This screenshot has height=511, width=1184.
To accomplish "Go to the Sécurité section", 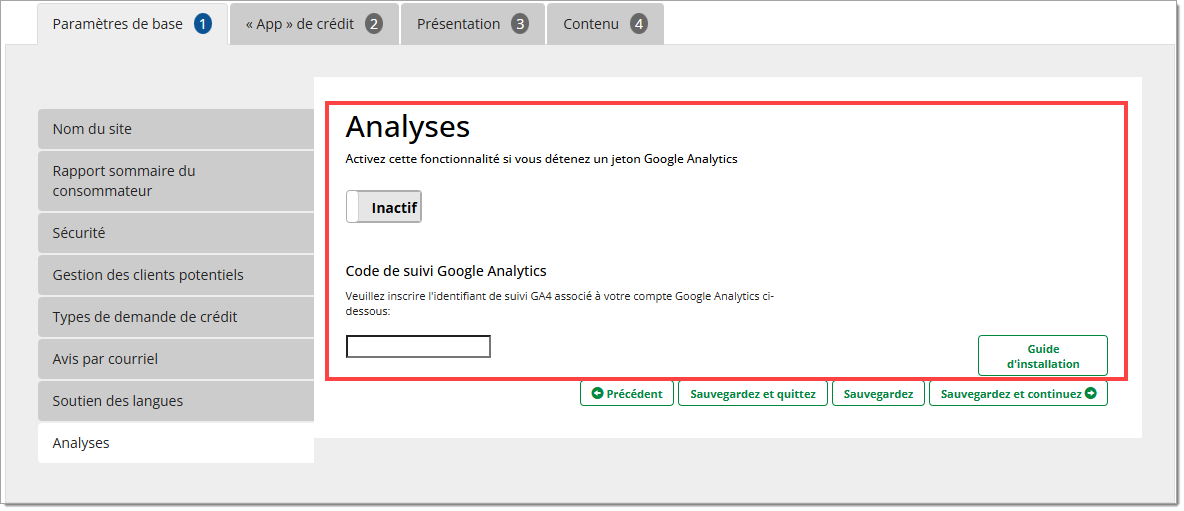I will tap(176, 233).
